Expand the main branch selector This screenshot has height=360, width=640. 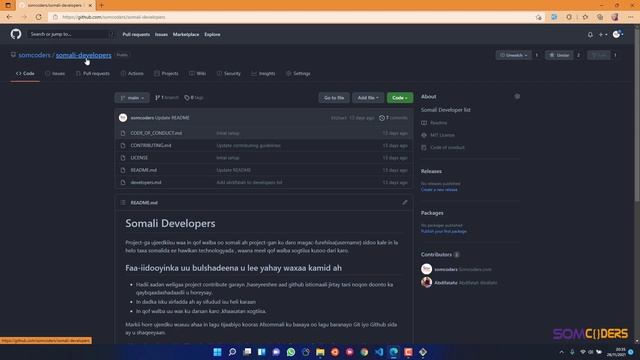click(132, 98)
